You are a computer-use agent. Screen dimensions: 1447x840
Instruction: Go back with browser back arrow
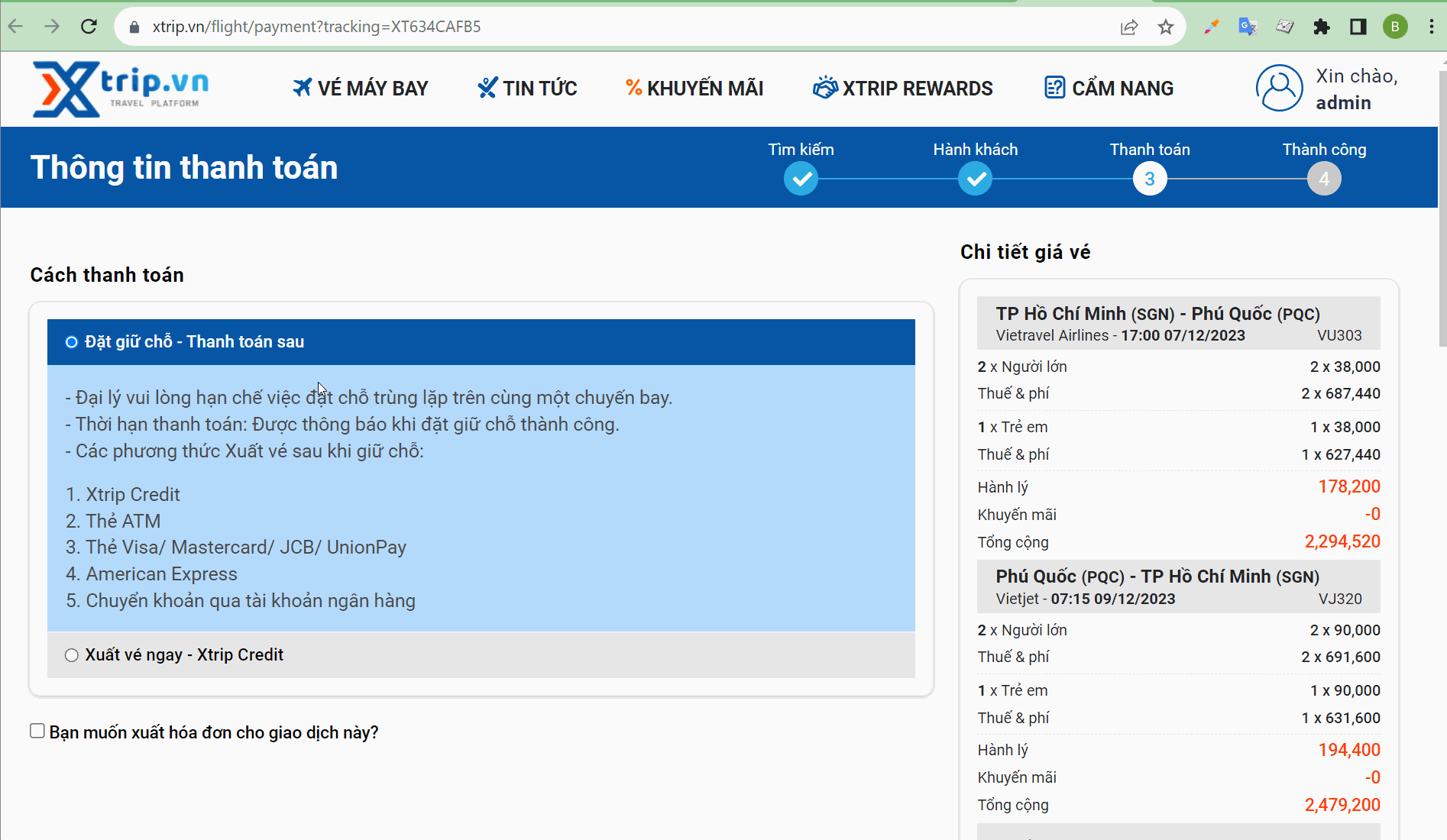16,27
